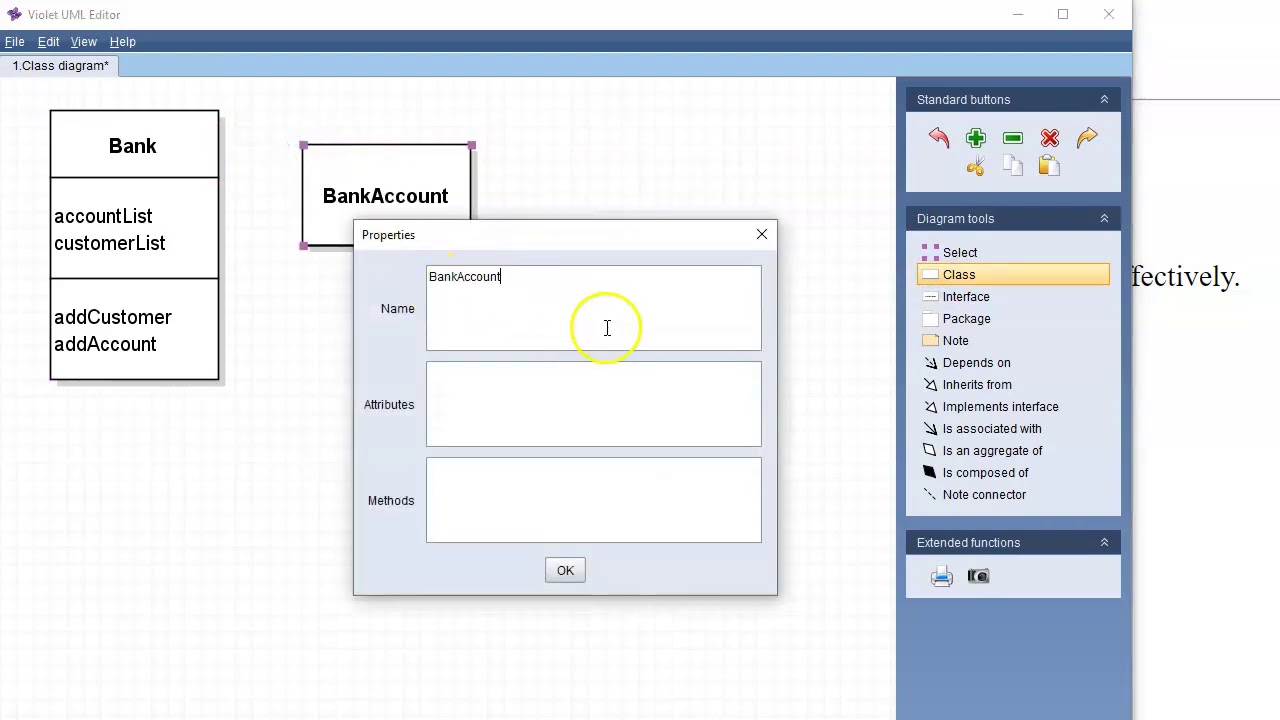The image size is (1280, 720).
Task: Collapse the Extended functions panel
Action: (1104, 542)
